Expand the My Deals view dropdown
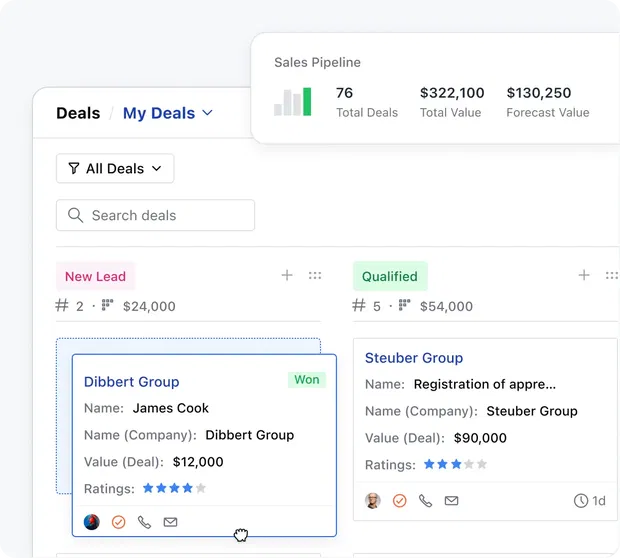Viewport: 620px width, 558px height. pos(168,113)
